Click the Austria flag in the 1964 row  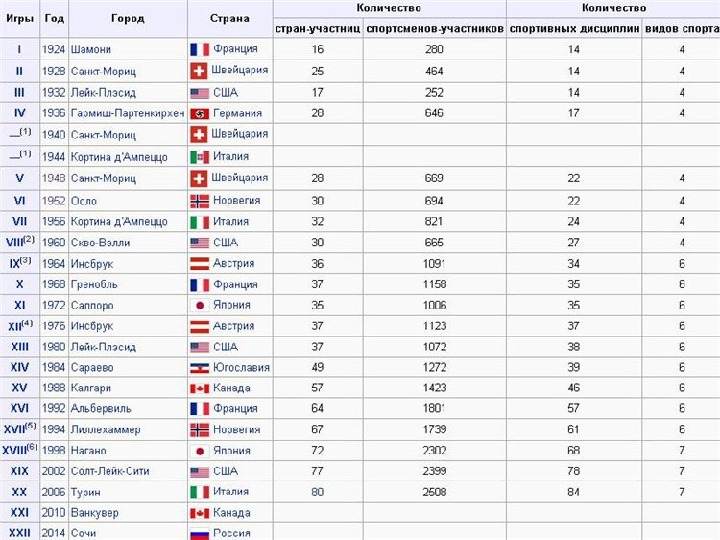pyautogui.click(x=199, y=264)
